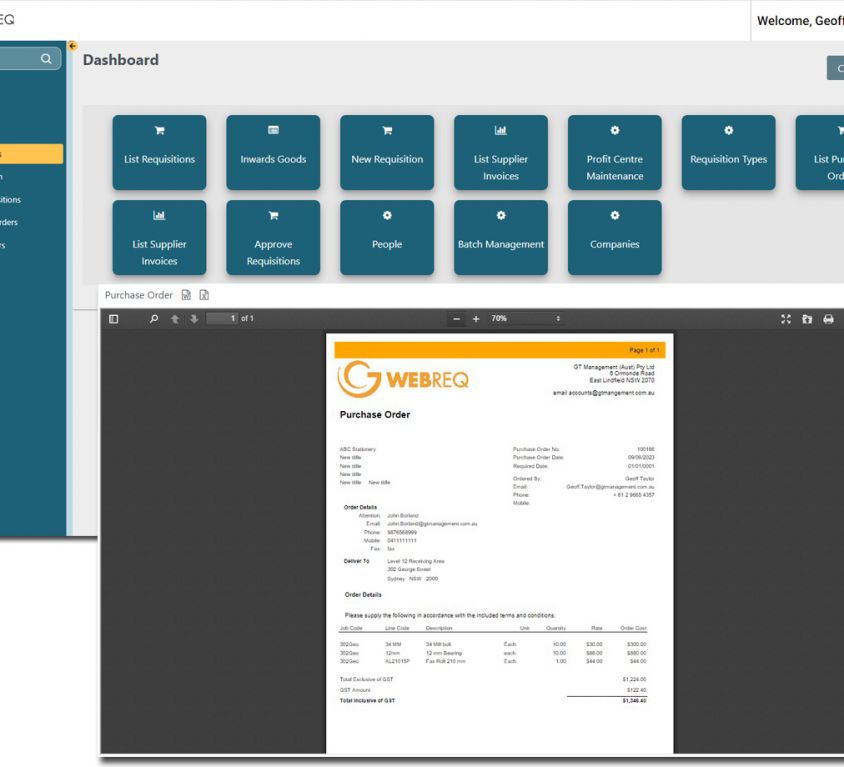Click 'Page 1 of 1' in PDF header

coord(644,350)
